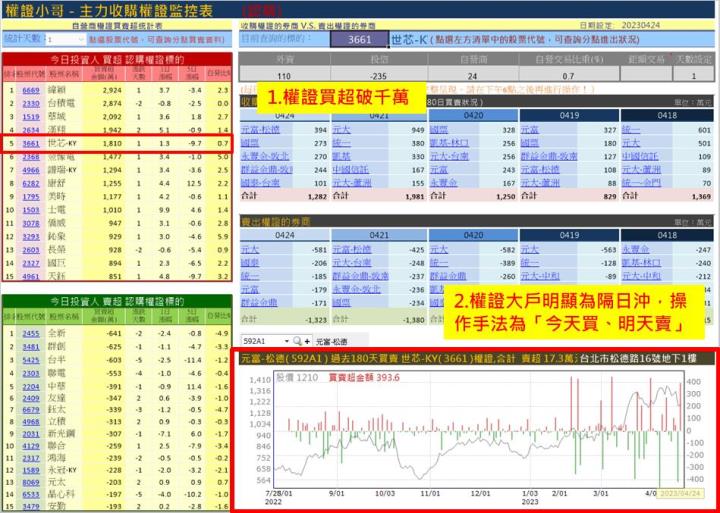
Task: Open stock code link 2634
Action: 31,130
